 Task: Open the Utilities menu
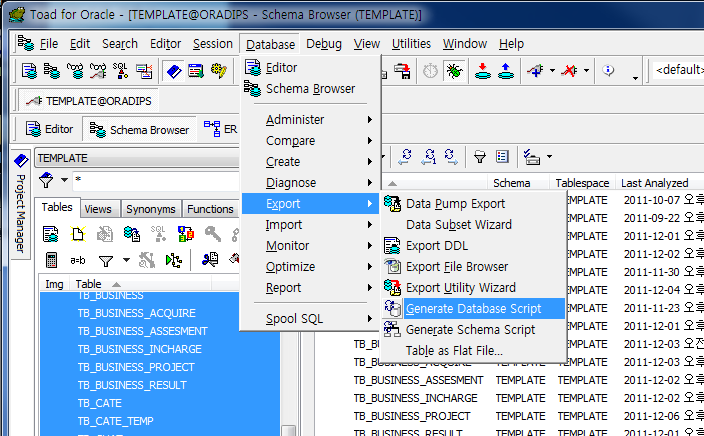pos(411,44)
